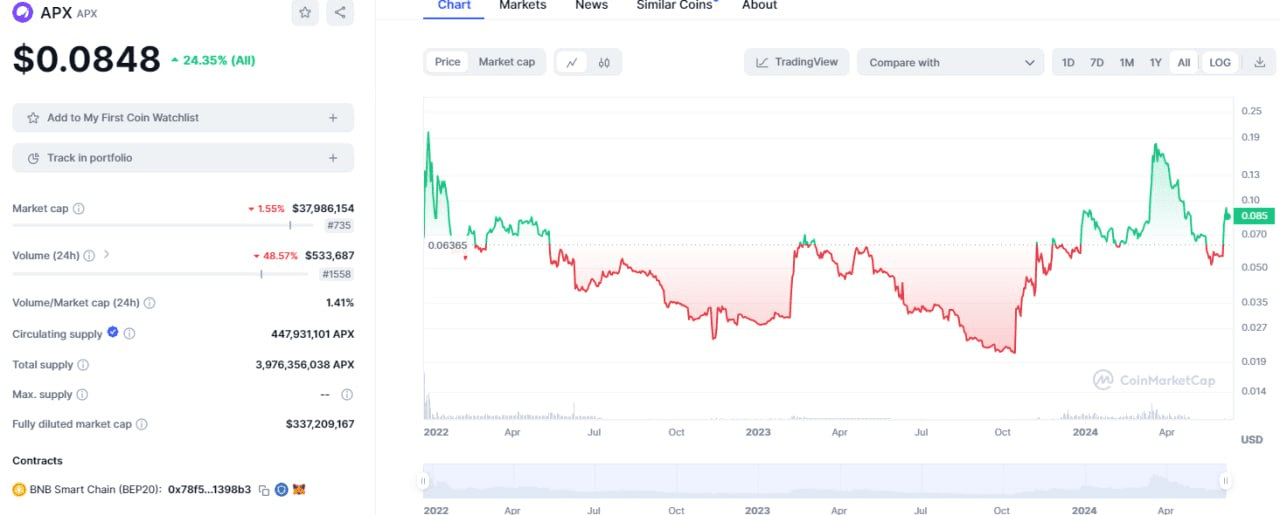The width and height of the screenshot is (1280, 515).
Task: Click the pie icon in Track in portfolio
Action: click(33, 158)
